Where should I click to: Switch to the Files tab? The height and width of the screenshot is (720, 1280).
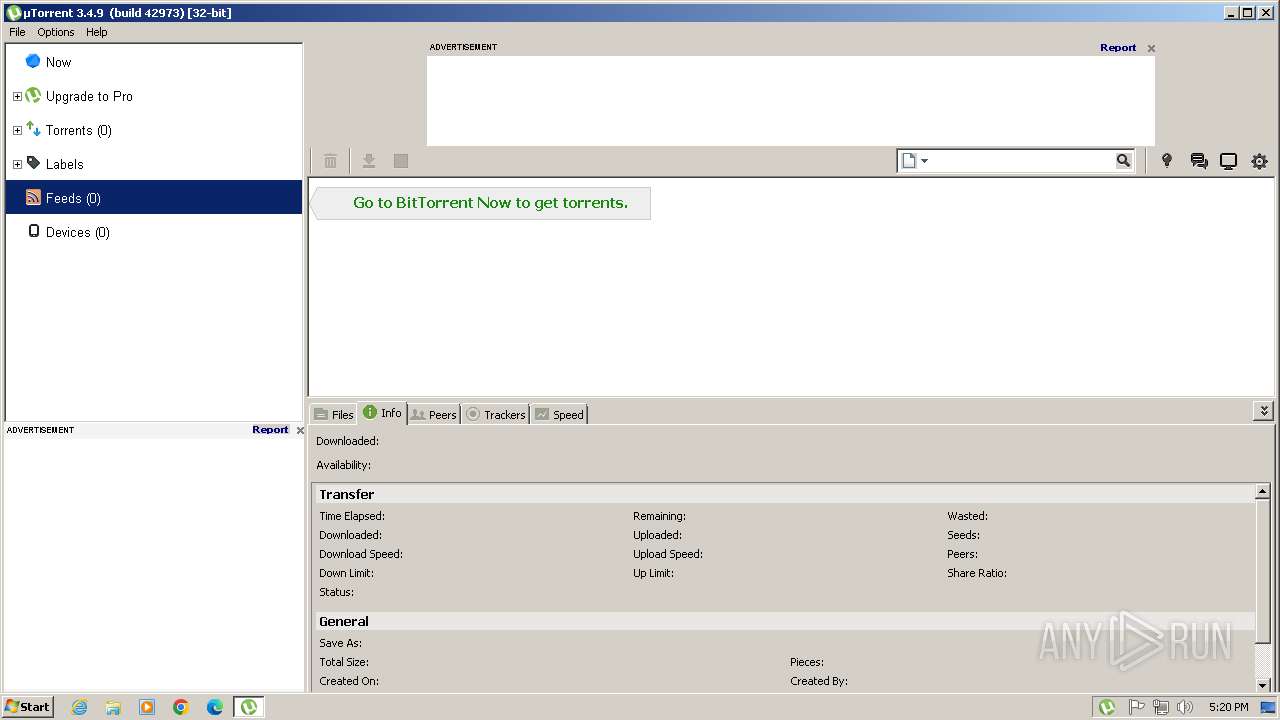[333, 414]
